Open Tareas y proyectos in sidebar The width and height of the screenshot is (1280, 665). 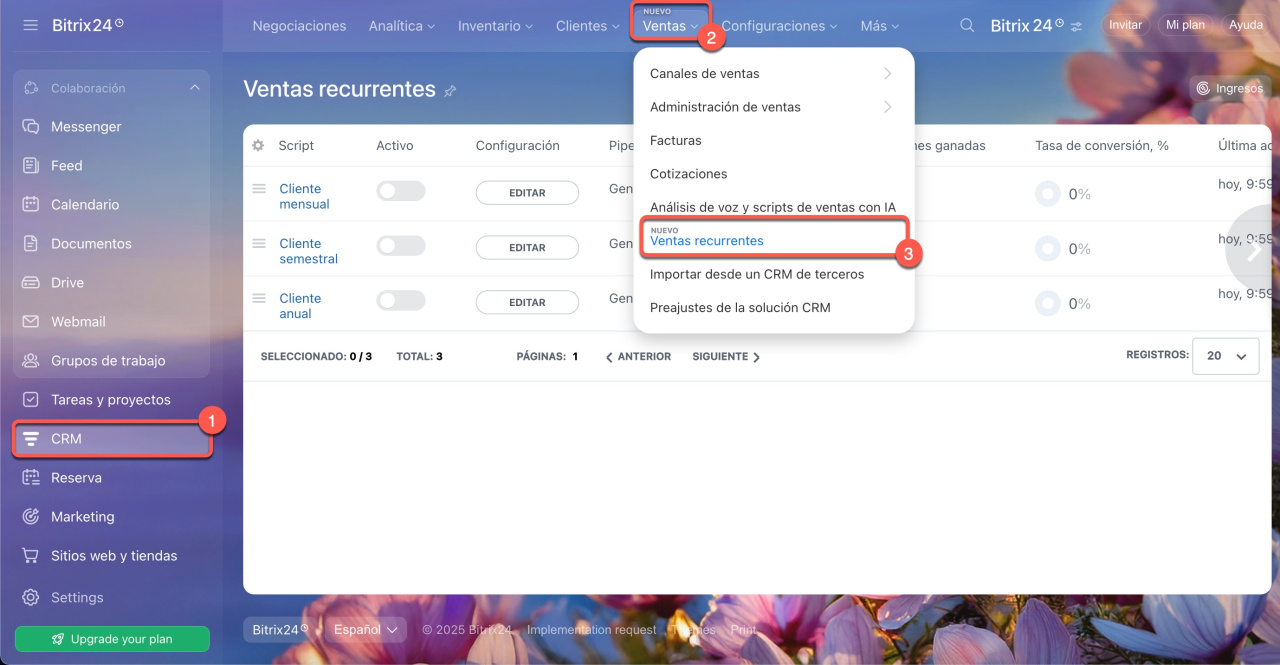point(112,400)
